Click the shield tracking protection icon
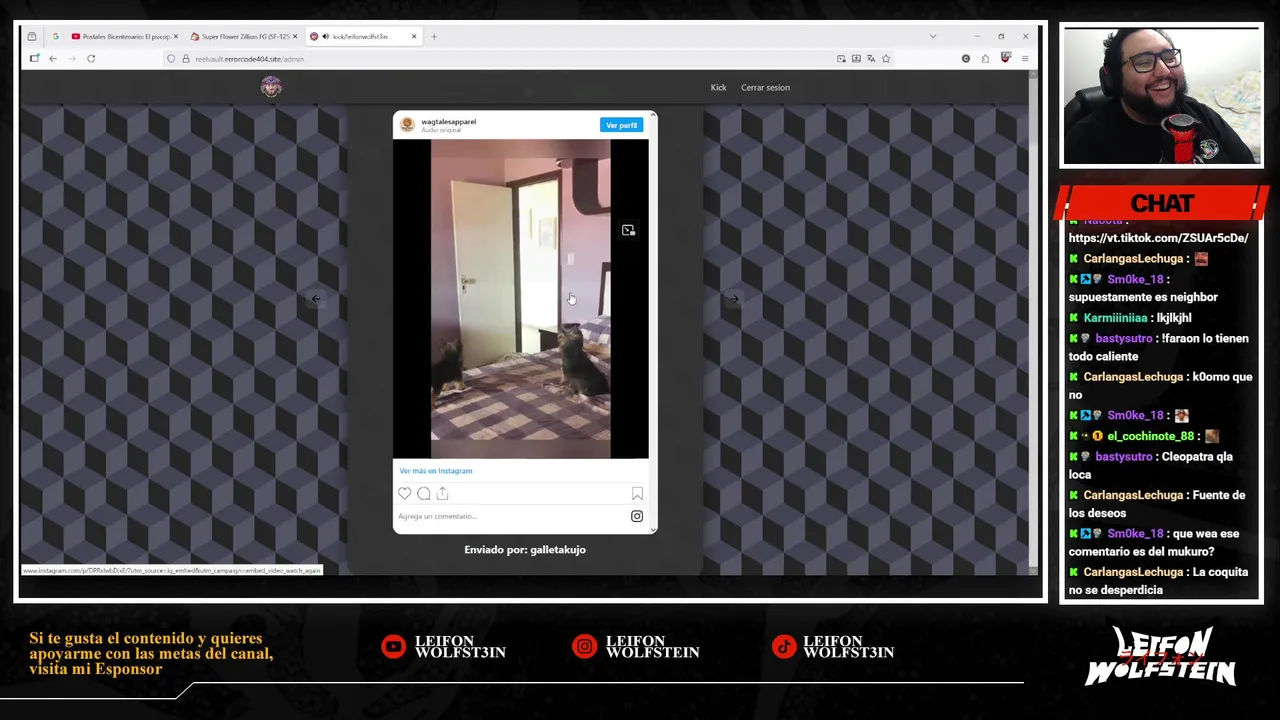The width and height of the screenshot is (1280, 720). [171, 59]
